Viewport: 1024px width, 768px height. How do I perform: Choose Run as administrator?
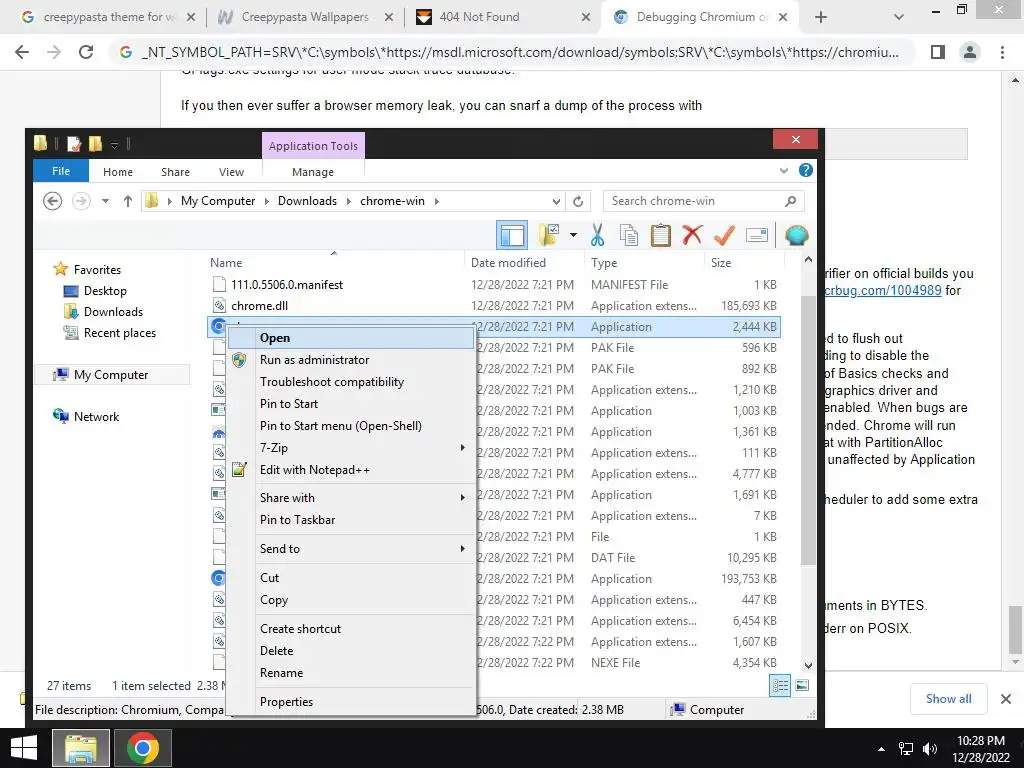[x=351, y=360]
